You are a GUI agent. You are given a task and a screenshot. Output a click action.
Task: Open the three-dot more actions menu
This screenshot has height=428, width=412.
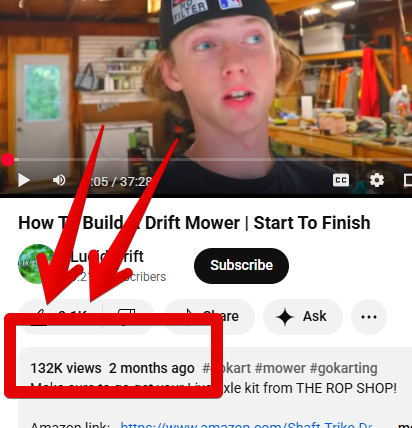[x=369, y=316]
